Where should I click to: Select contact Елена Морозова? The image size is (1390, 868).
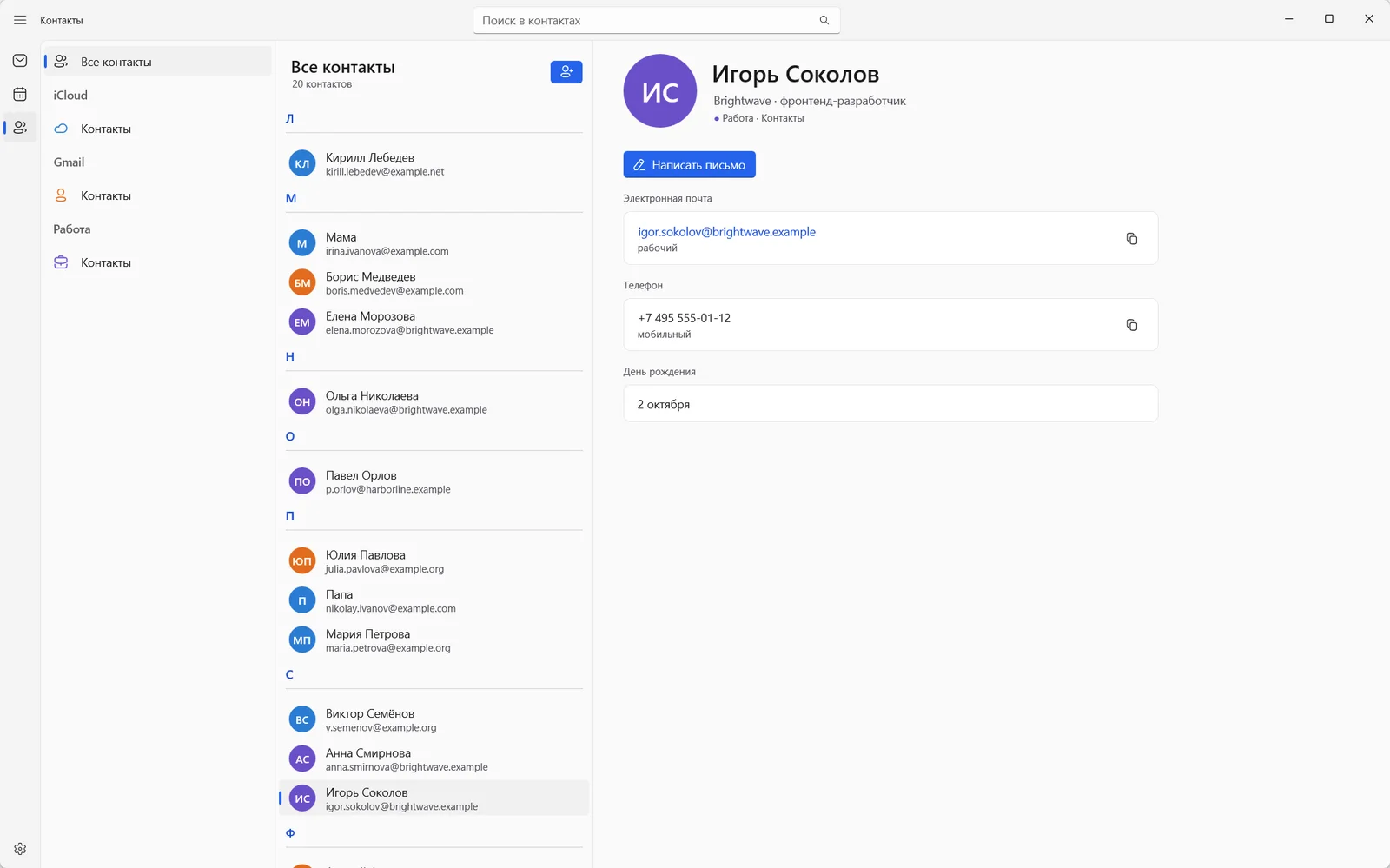click(x=434, y=322)
